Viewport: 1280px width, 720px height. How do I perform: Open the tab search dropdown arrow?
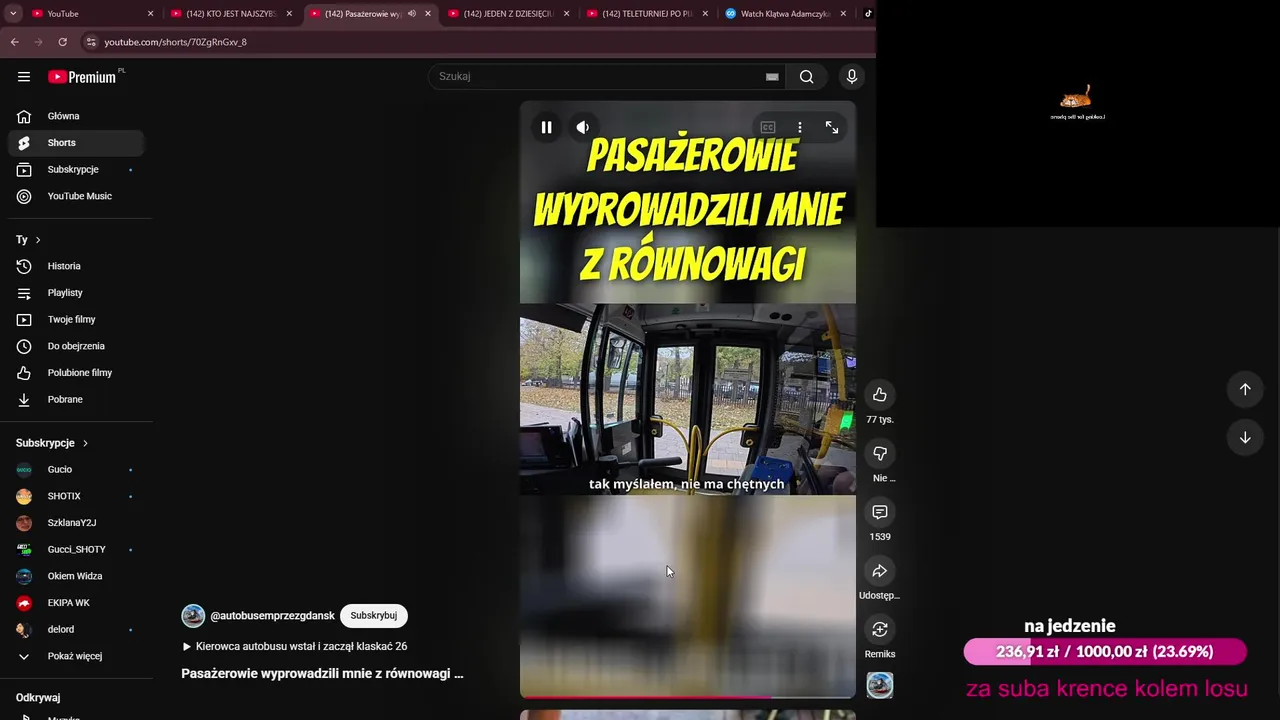tap(13, 14)
